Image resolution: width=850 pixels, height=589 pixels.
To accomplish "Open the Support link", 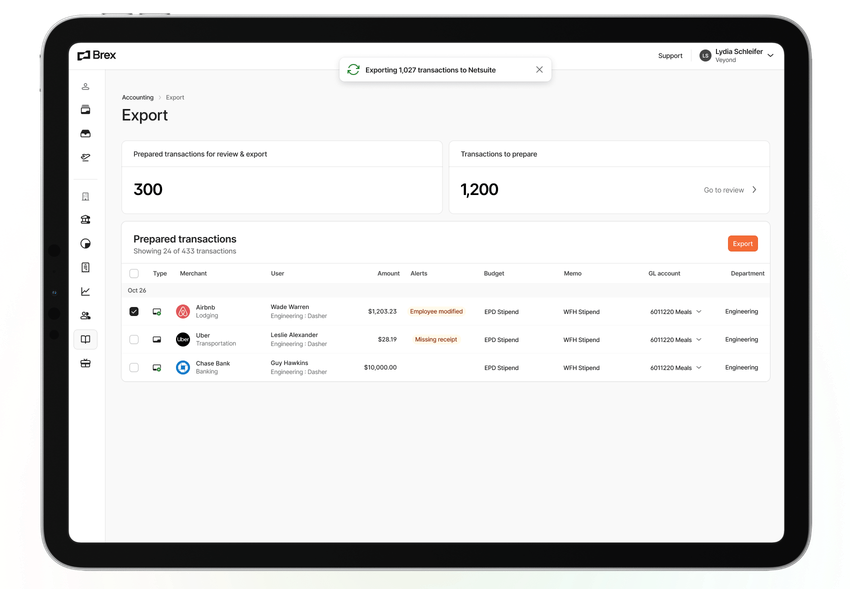I will [x=670, y=56].
